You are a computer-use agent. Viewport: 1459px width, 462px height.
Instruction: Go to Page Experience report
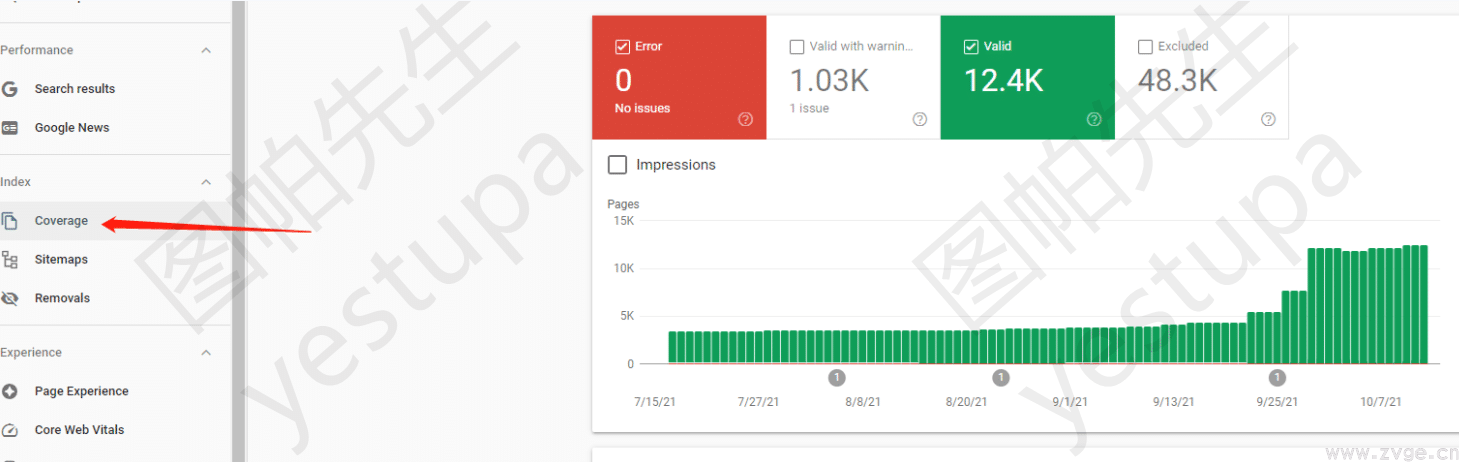point(81,391)
